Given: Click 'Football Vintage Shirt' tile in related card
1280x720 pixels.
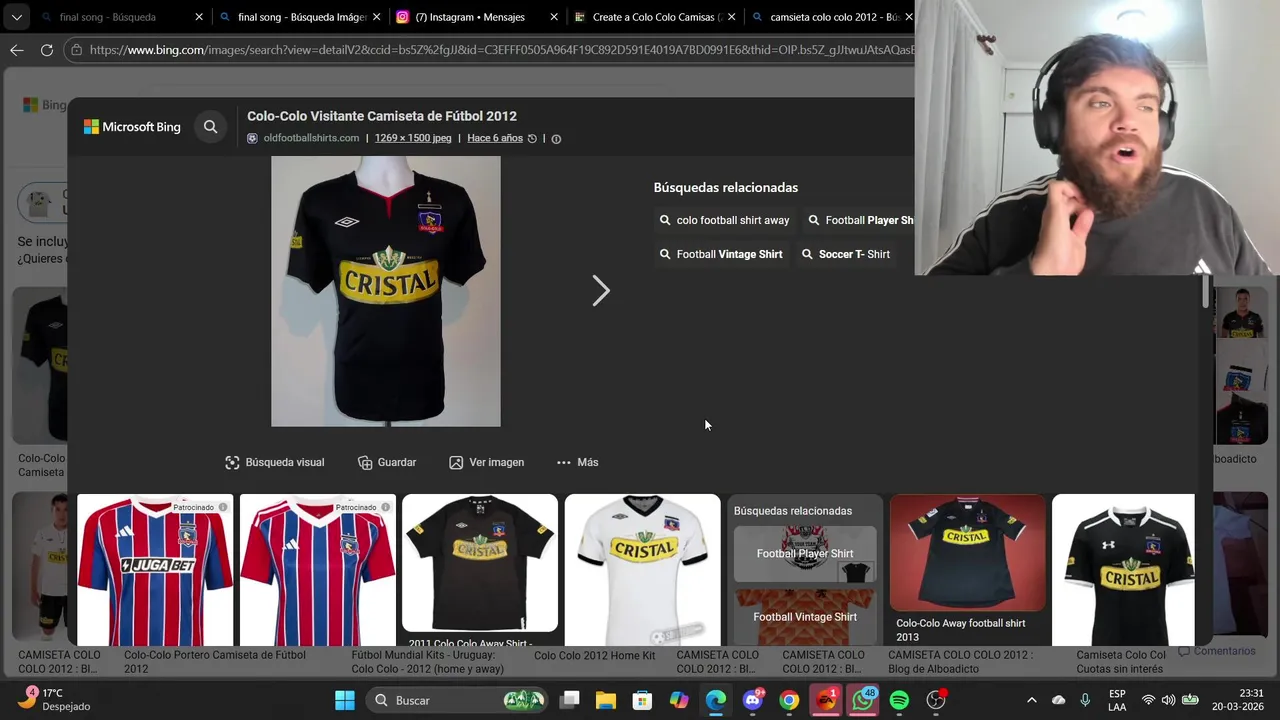Looking at the screenshot, I should (805, 617).
